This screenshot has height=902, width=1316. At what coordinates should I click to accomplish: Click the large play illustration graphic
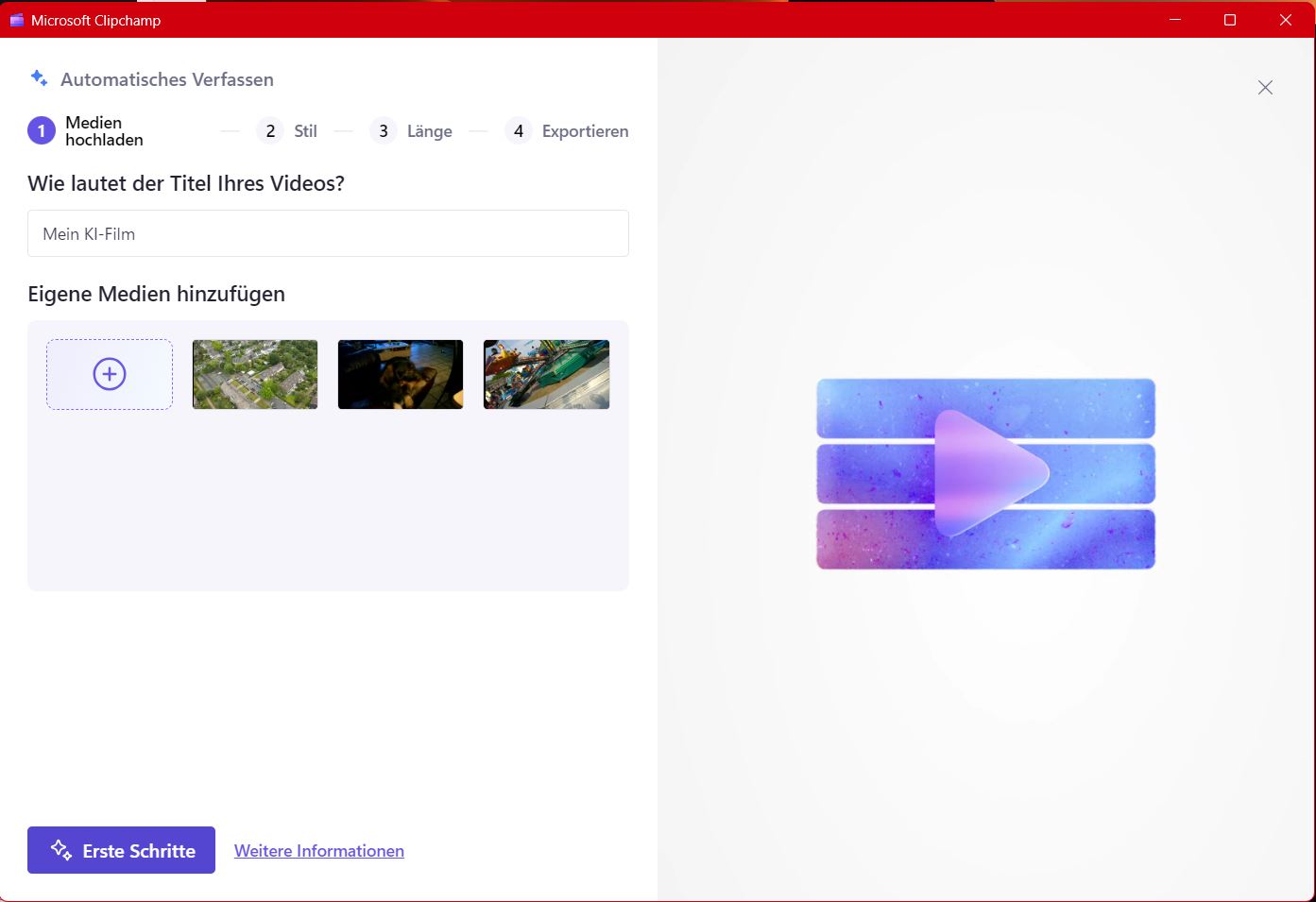coord(985,473)
